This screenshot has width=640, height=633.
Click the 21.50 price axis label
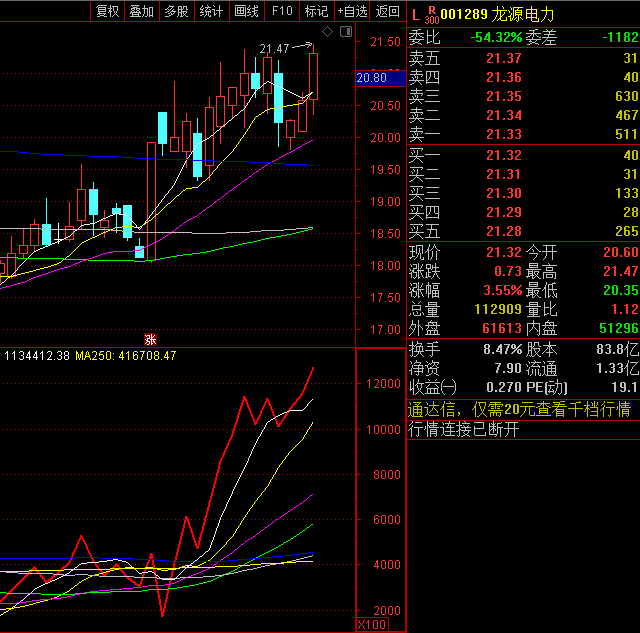tap(385, 42)
